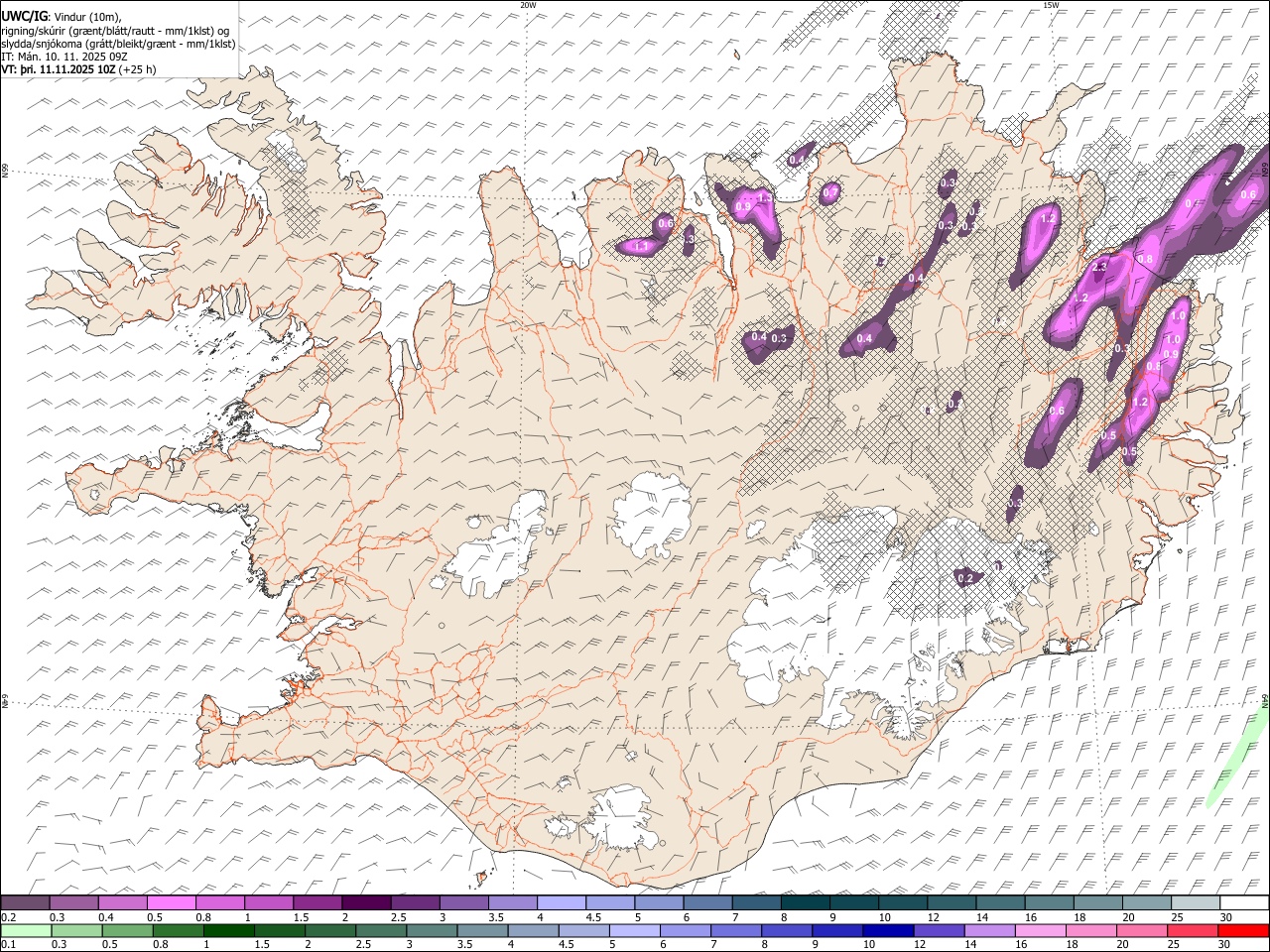Click the "2.3" precipitation value on the map

click(1098, 267)
